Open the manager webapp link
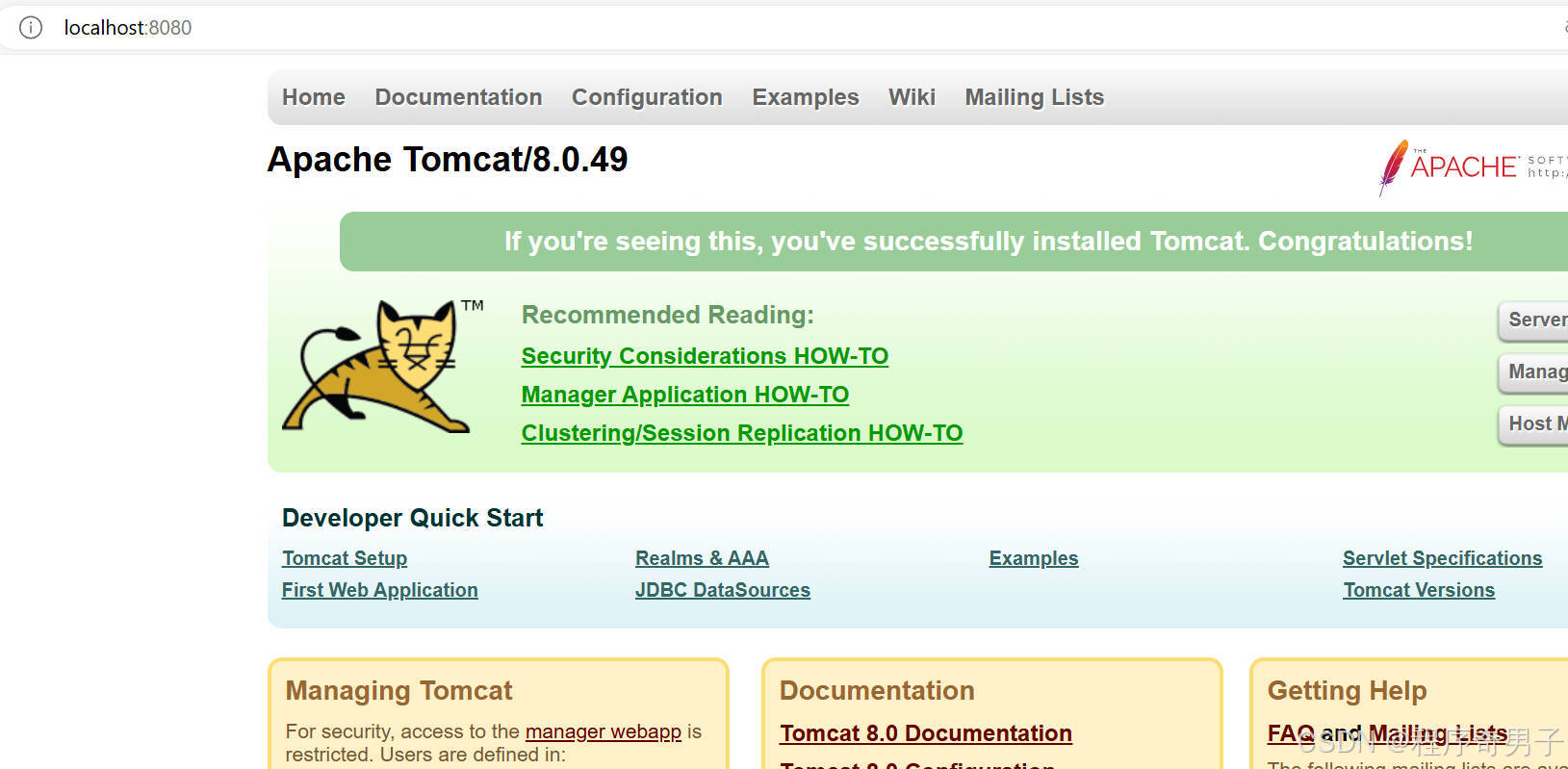 coord(604,731)
